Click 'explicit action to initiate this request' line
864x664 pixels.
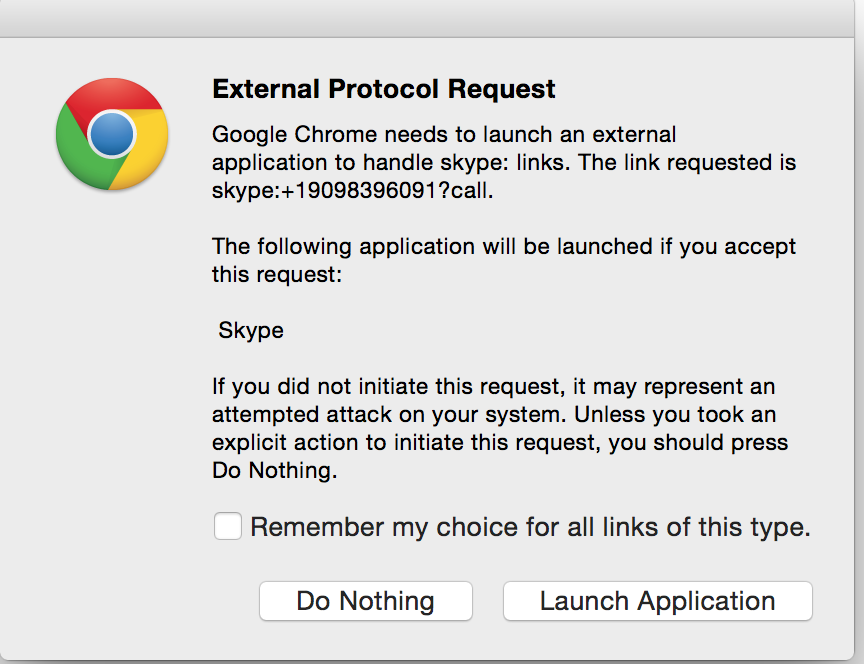pos(500,442)
